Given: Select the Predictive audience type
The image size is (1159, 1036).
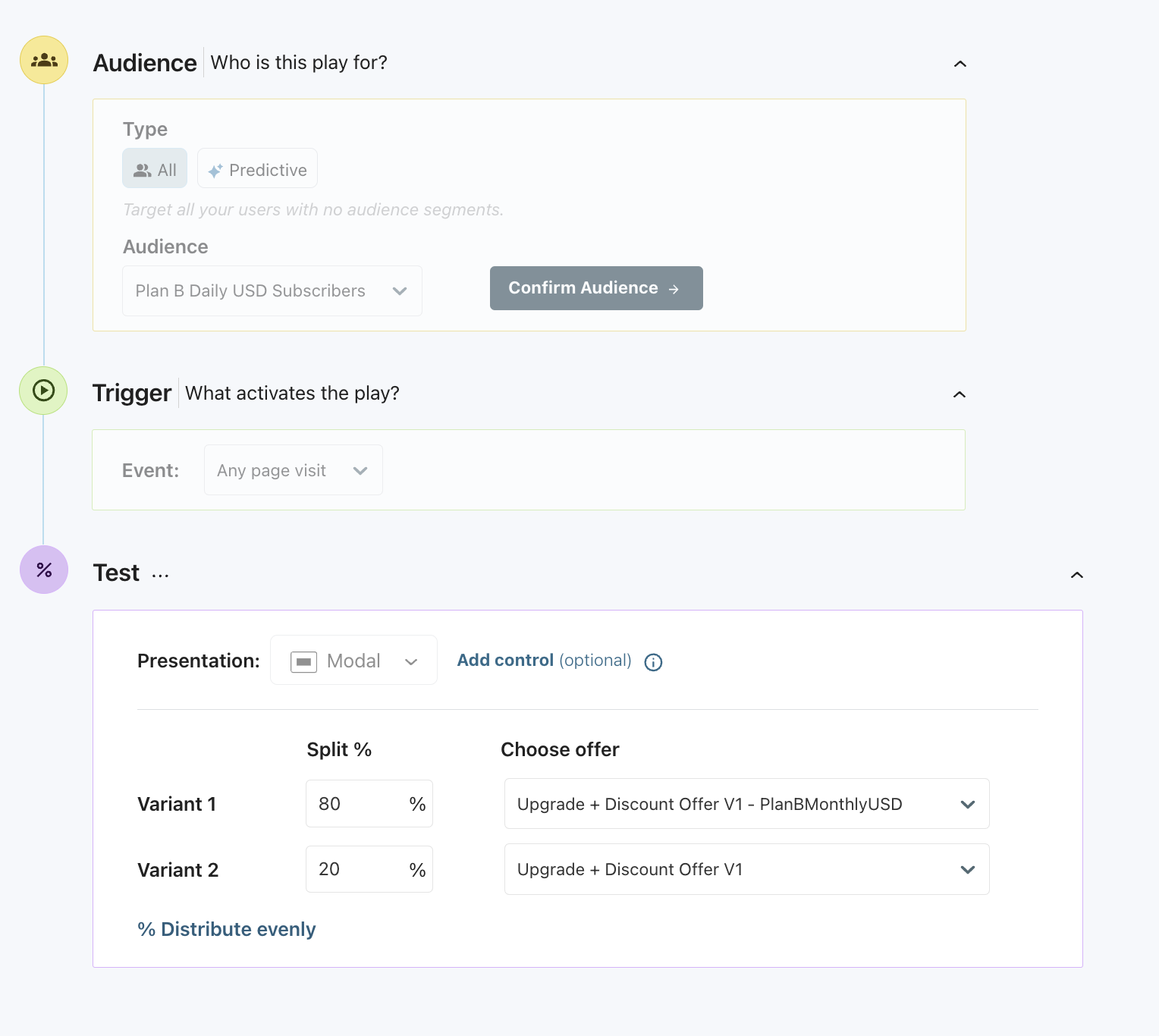Looking at the screenshot, I should (257, 168).
